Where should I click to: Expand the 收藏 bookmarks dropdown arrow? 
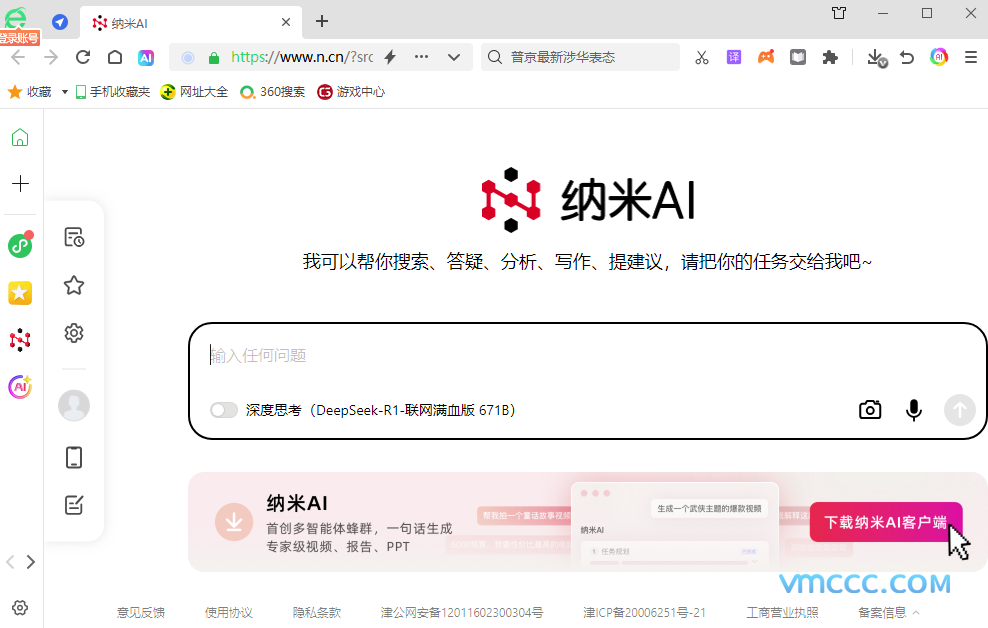pyautogui.click(x=65, y=92)
